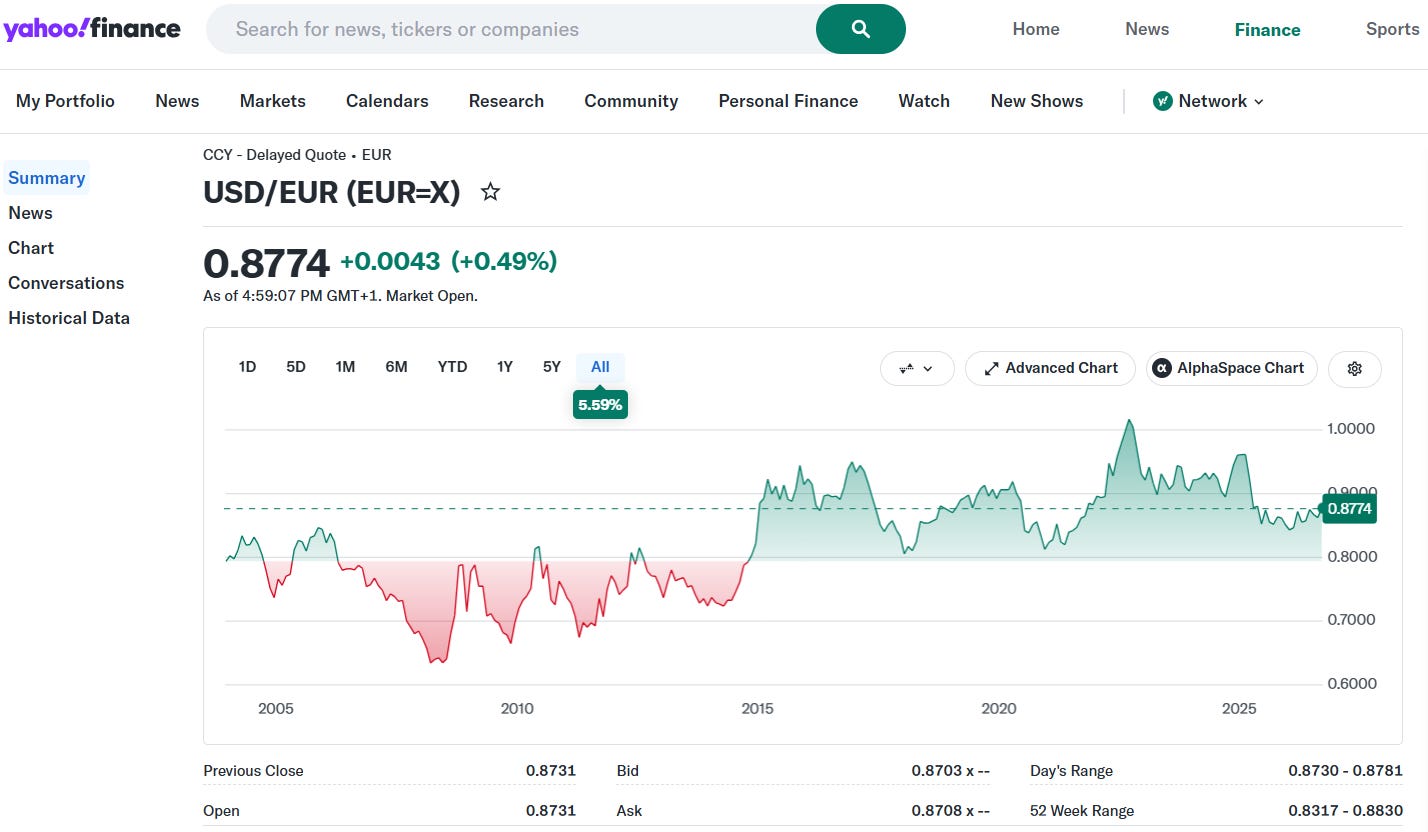Viewport: 1428px width, 832px height.
Task: Open Historical Data in the sidebar
Action: pyautogui.click(x=69, y=318)
